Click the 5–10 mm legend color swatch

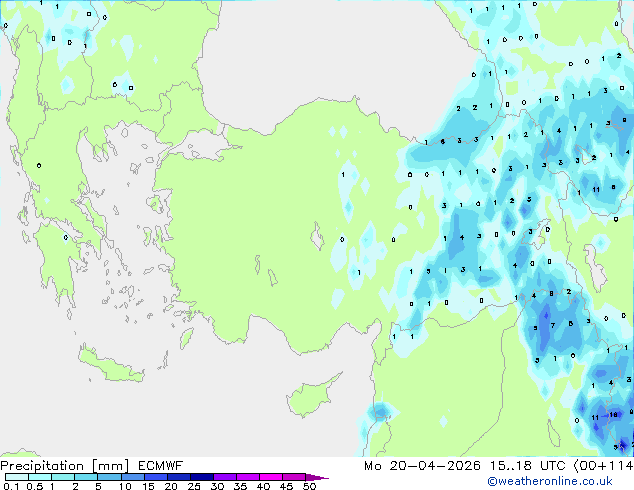(109, 477)
